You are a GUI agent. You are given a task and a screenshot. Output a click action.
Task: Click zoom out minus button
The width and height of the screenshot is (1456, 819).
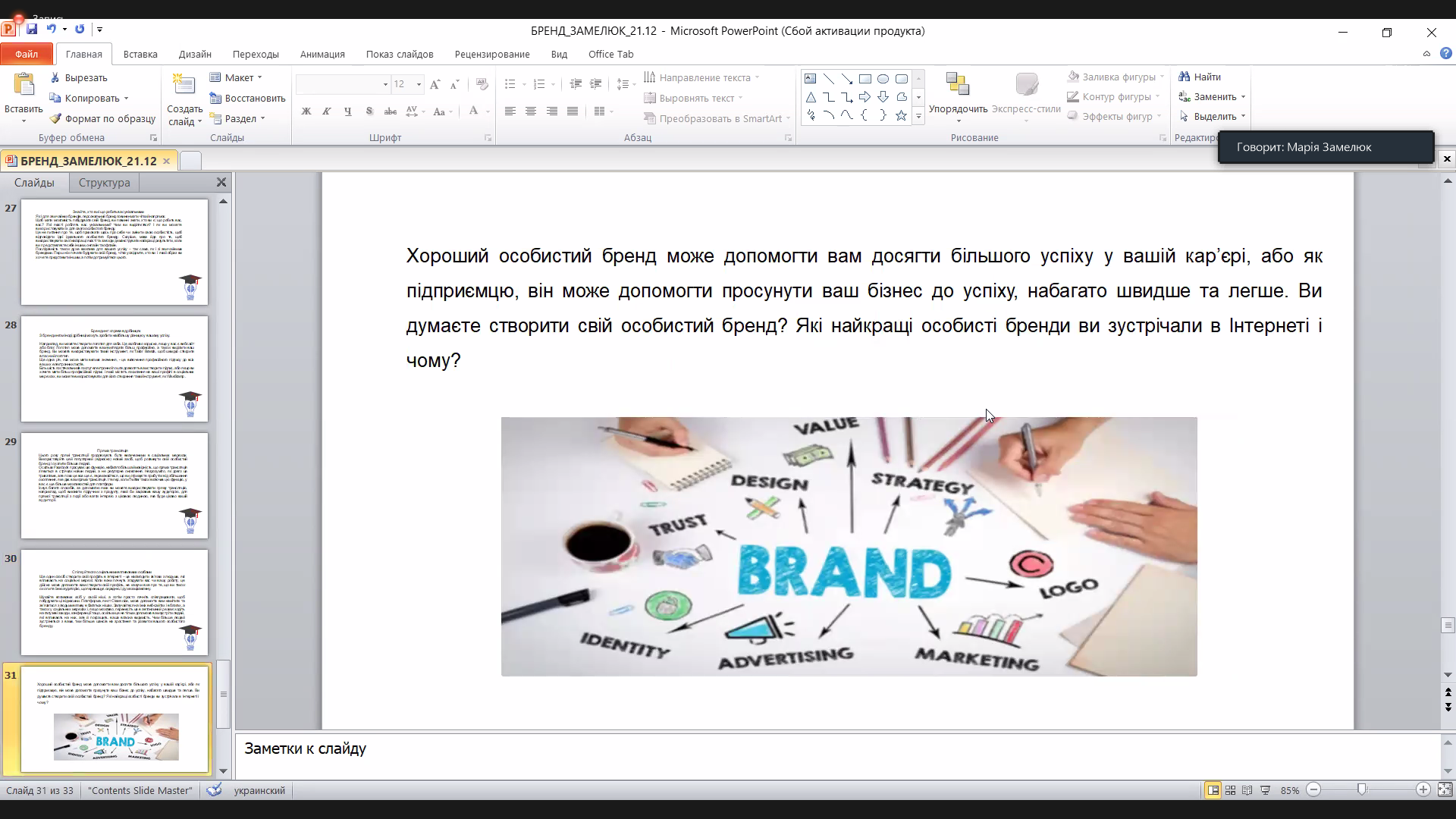tap(1314, 790)
